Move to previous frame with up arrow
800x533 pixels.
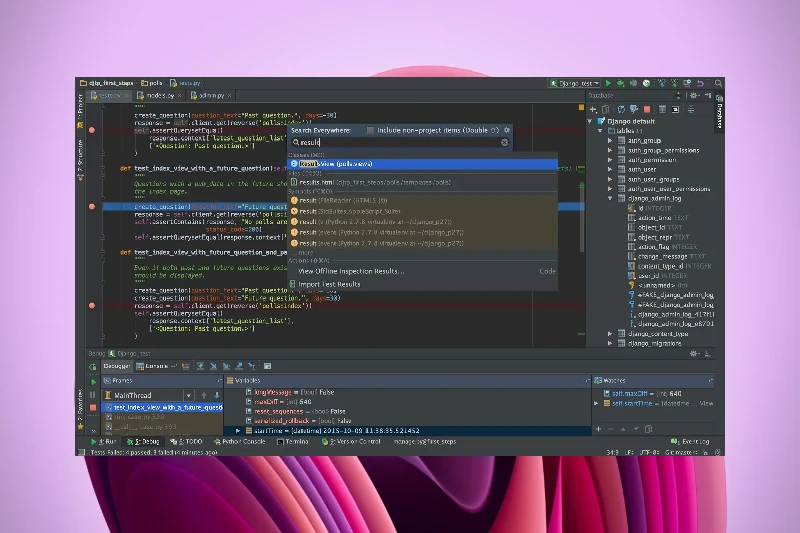204,395
